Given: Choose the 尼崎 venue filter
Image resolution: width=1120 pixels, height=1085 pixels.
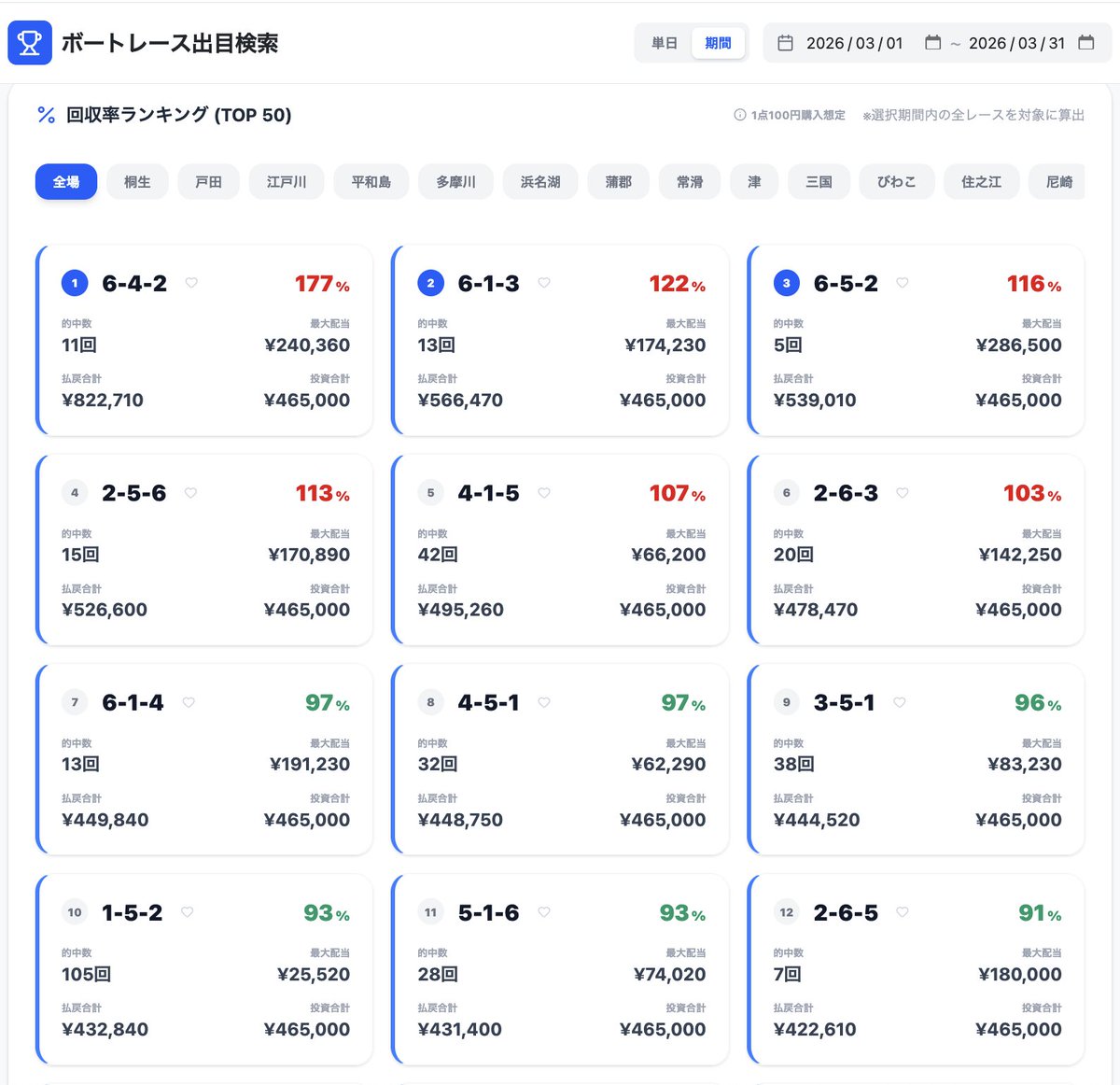Looking at the screenshot, I should pos(1057,182).
